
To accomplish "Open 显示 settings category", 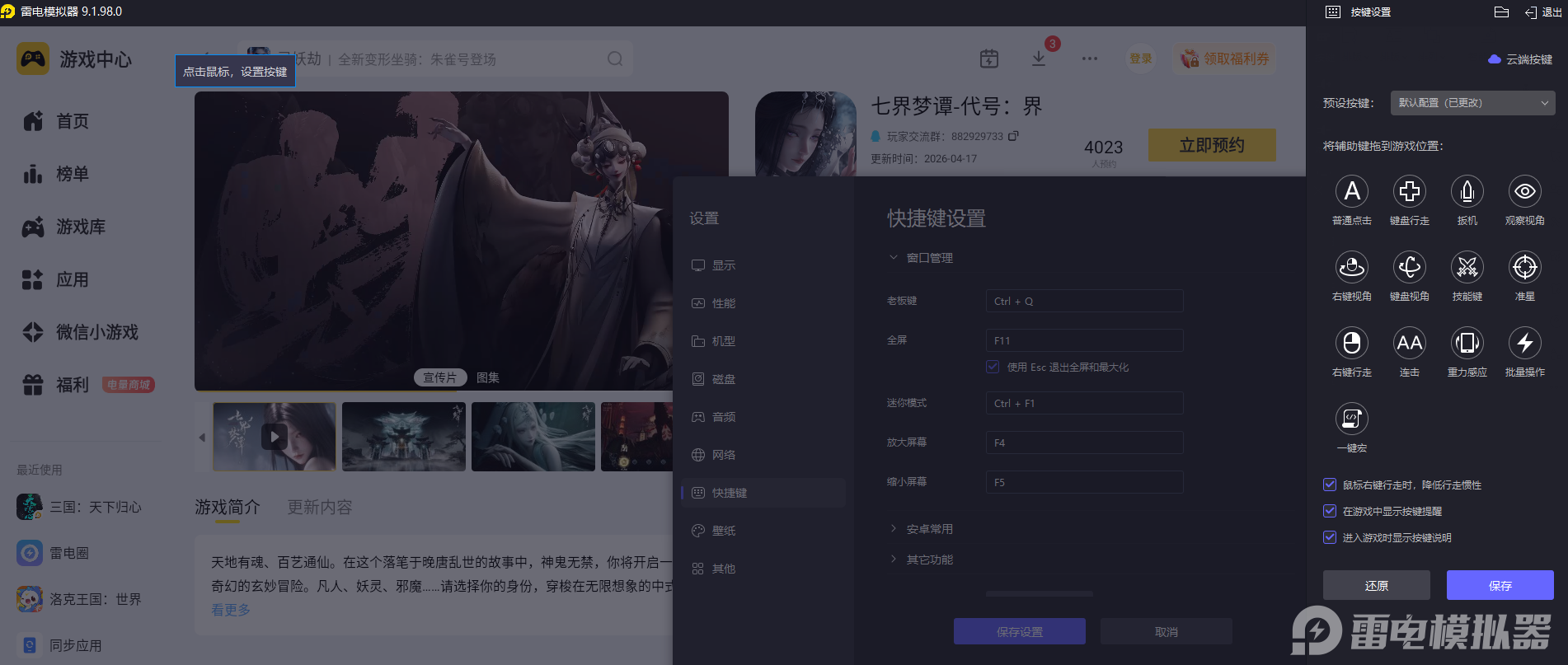I will click(763, 265).
